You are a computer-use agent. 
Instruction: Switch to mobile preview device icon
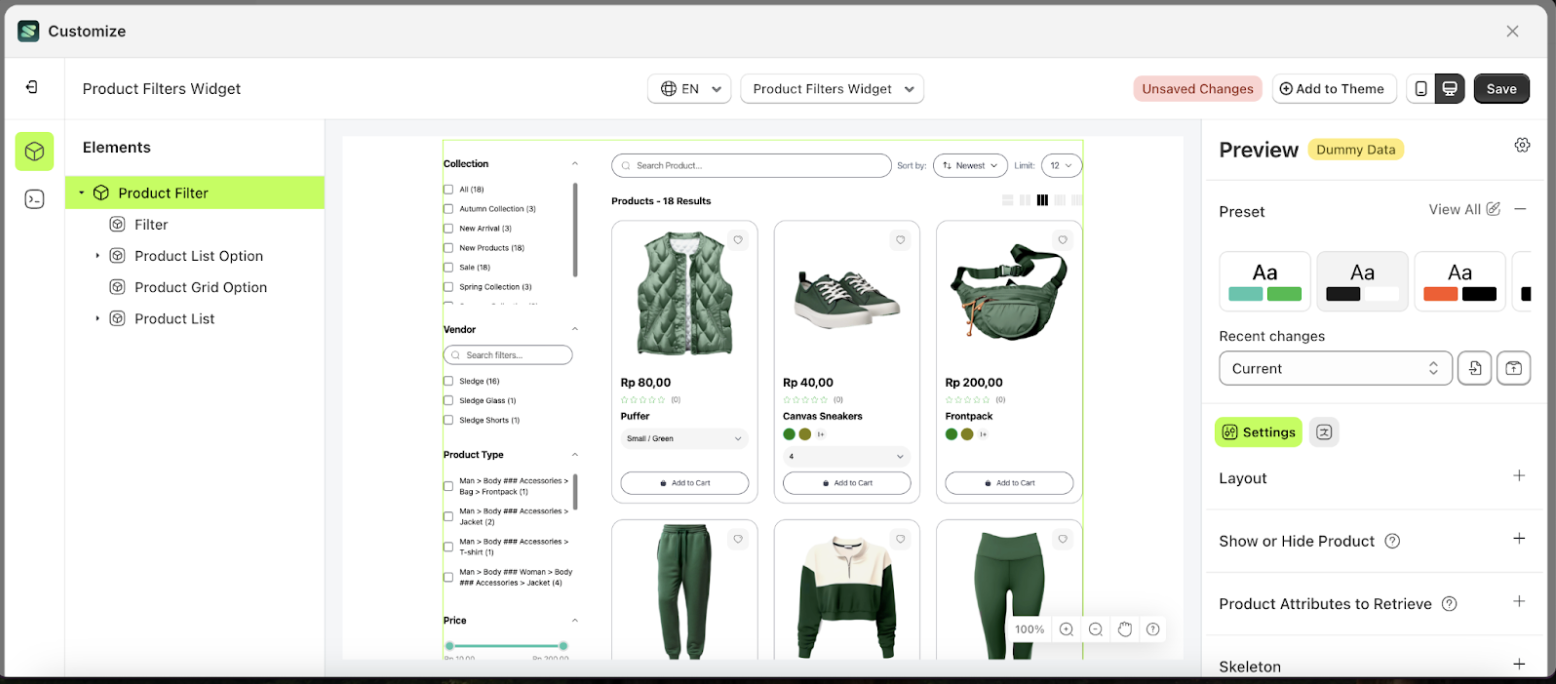coord(1420,89)
